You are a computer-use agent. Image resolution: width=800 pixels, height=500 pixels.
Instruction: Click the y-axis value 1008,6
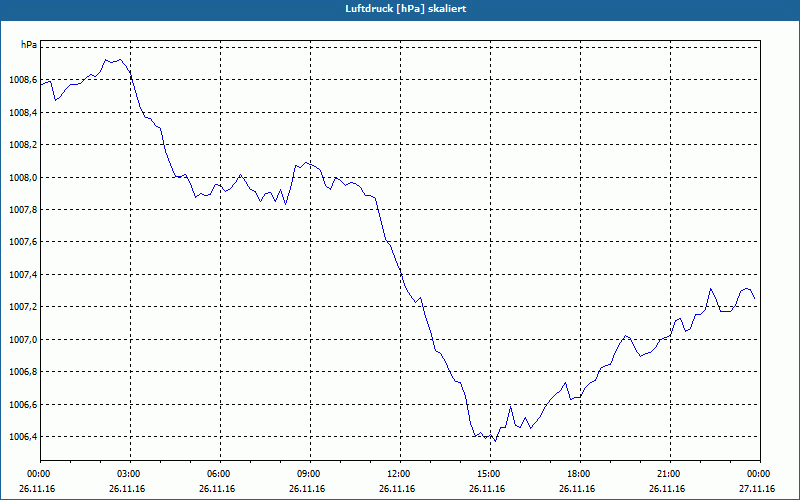23,80
